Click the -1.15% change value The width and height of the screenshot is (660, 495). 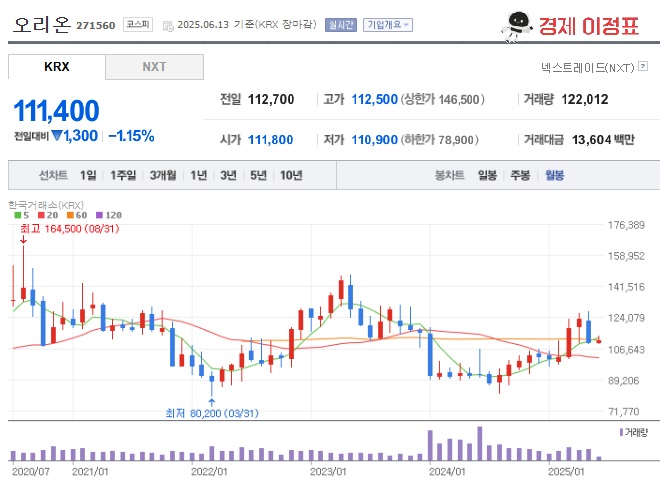[x=131, y=136]
